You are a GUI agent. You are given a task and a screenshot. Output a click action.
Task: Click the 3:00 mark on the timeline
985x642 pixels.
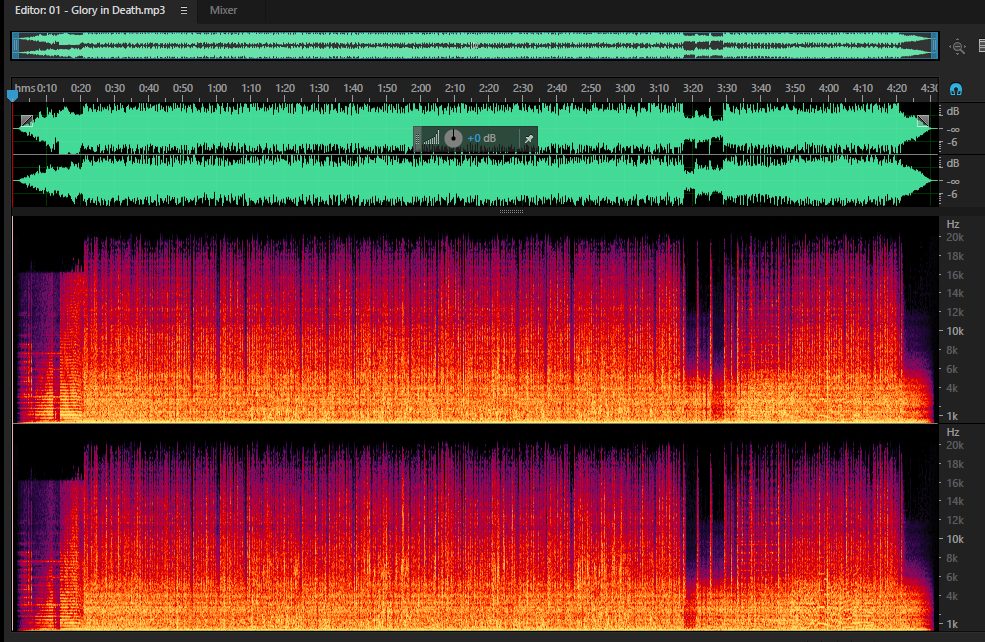coord(624,88)
